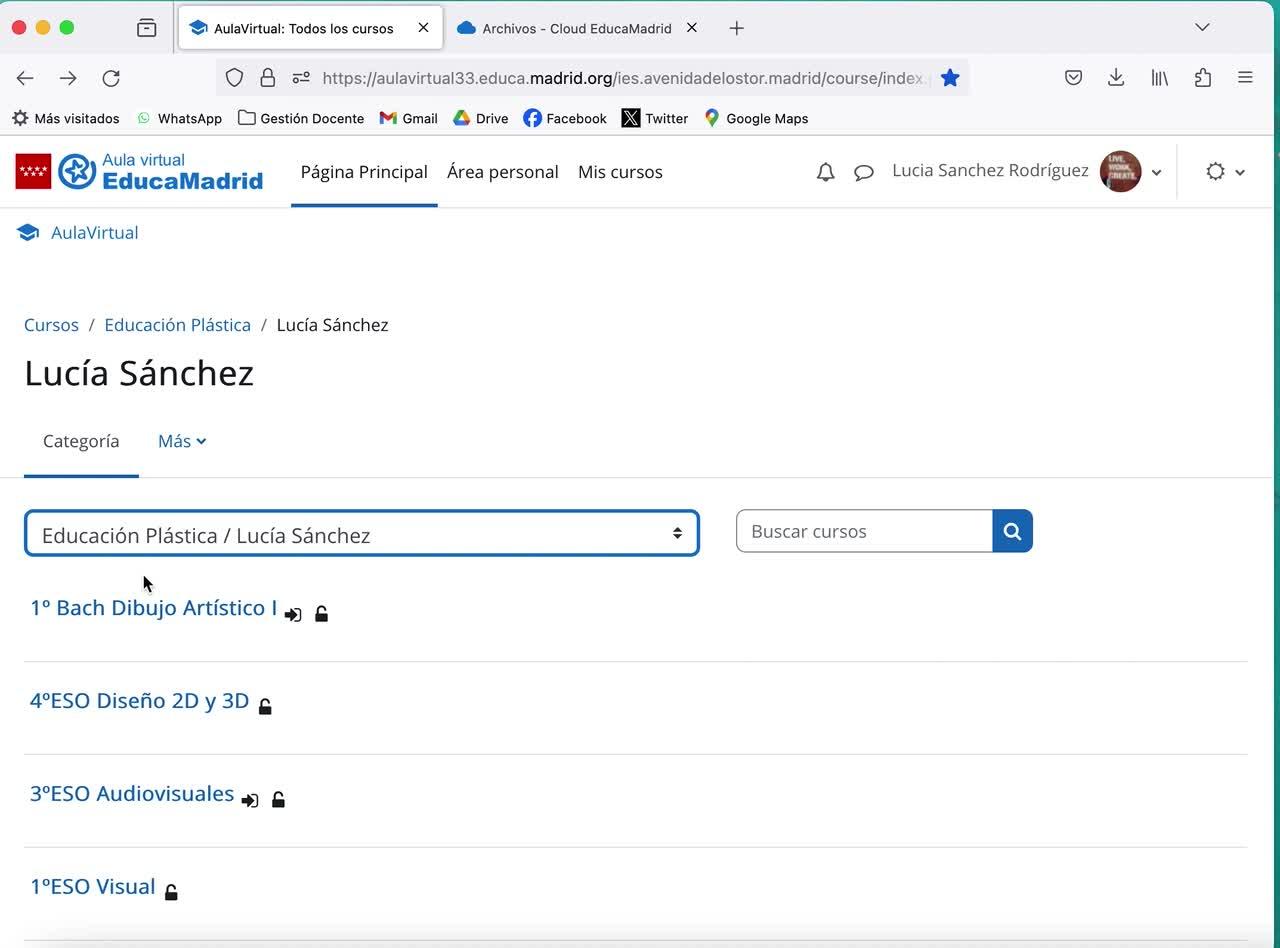The width and height of the screenshot is (1280, 948).
Task: Reload the current page
Action: [x=111, y=78]
